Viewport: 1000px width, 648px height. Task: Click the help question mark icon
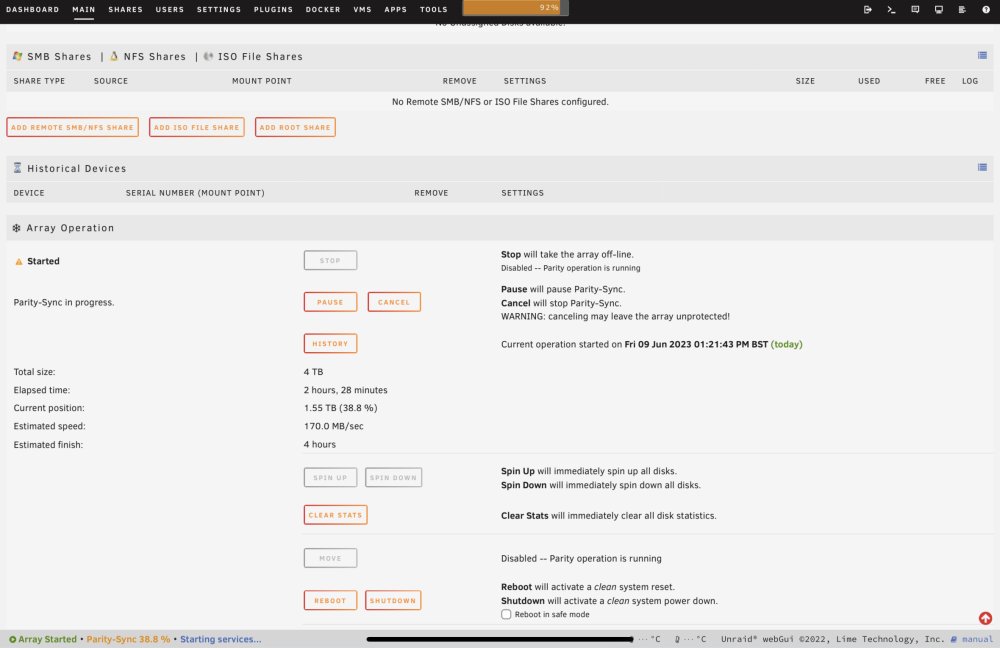tap(985, 10)
